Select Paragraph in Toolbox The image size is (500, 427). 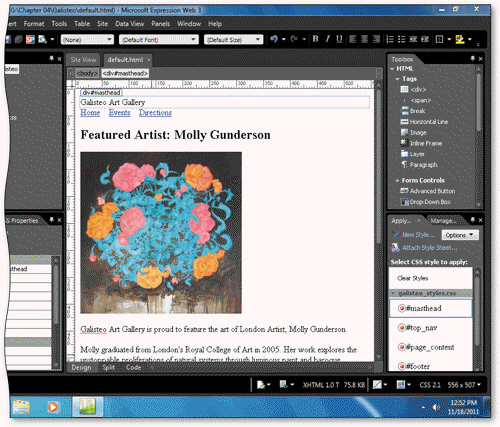(419, 165)
